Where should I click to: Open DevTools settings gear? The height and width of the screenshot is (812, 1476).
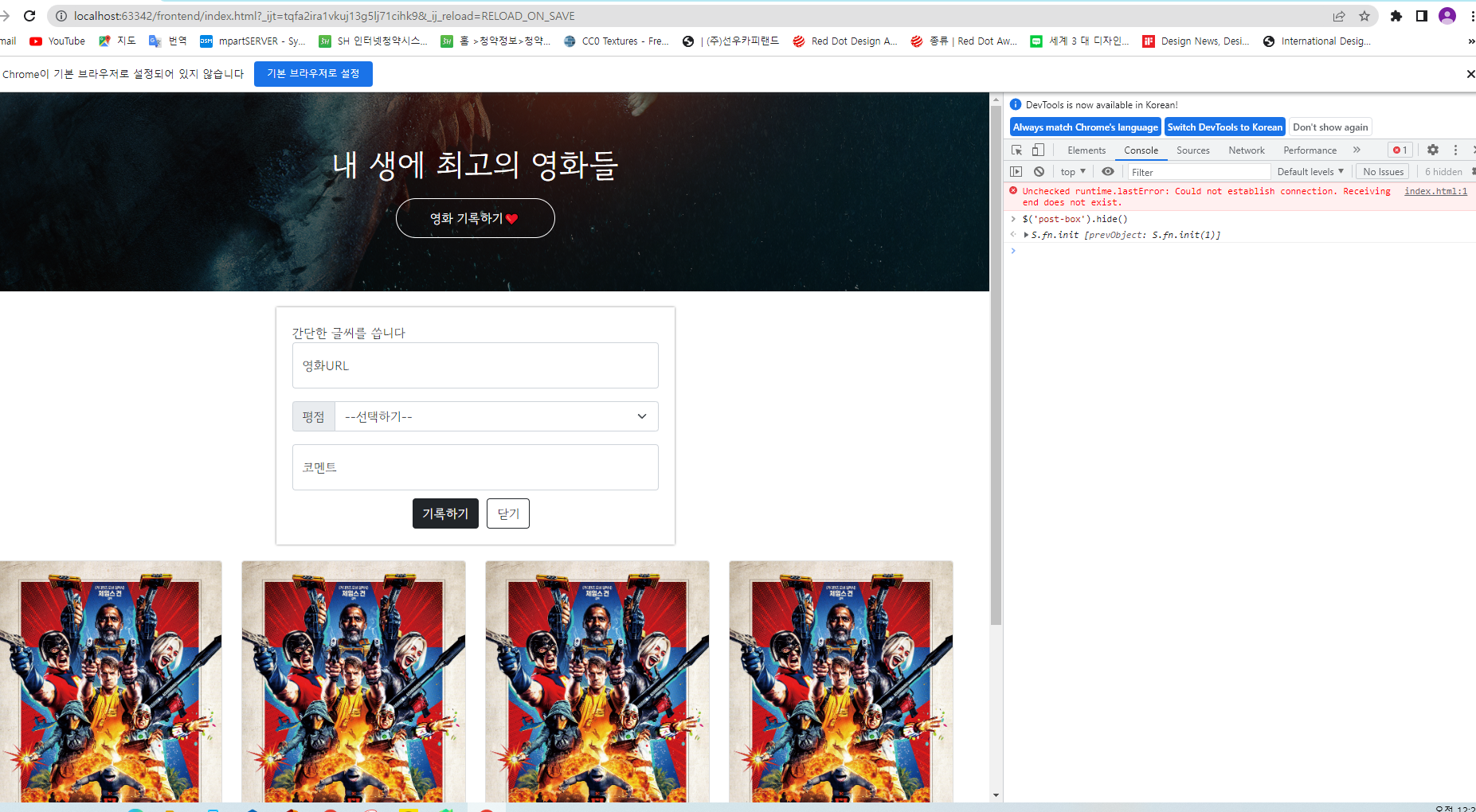click(1433, 150)
